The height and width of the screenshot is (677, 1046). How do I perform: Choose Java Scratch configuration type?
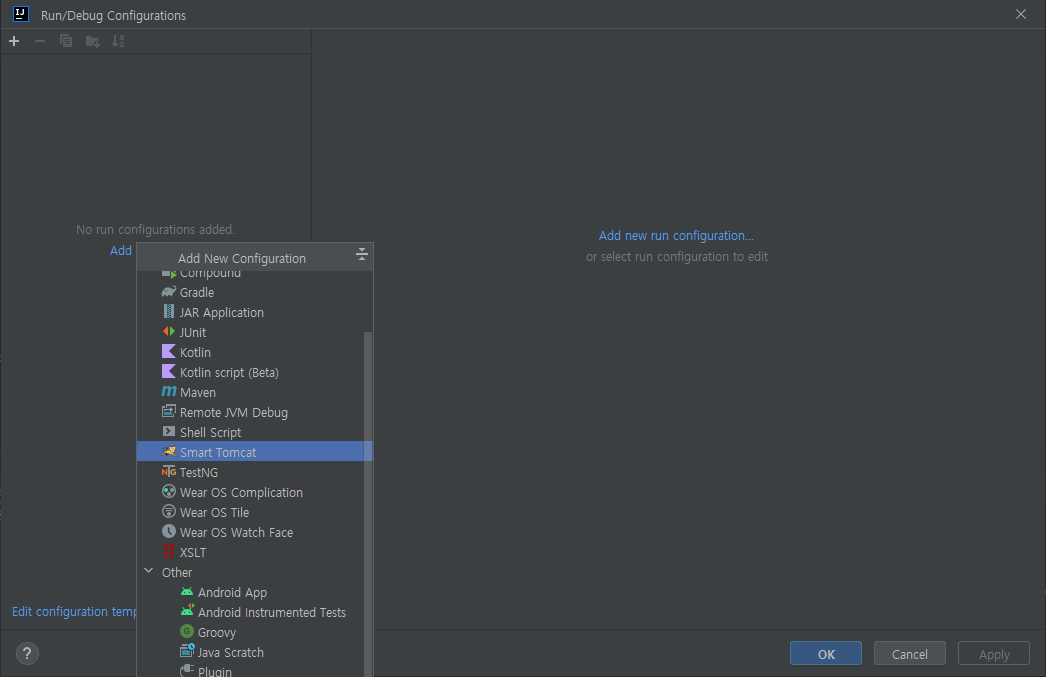(253, 652)
